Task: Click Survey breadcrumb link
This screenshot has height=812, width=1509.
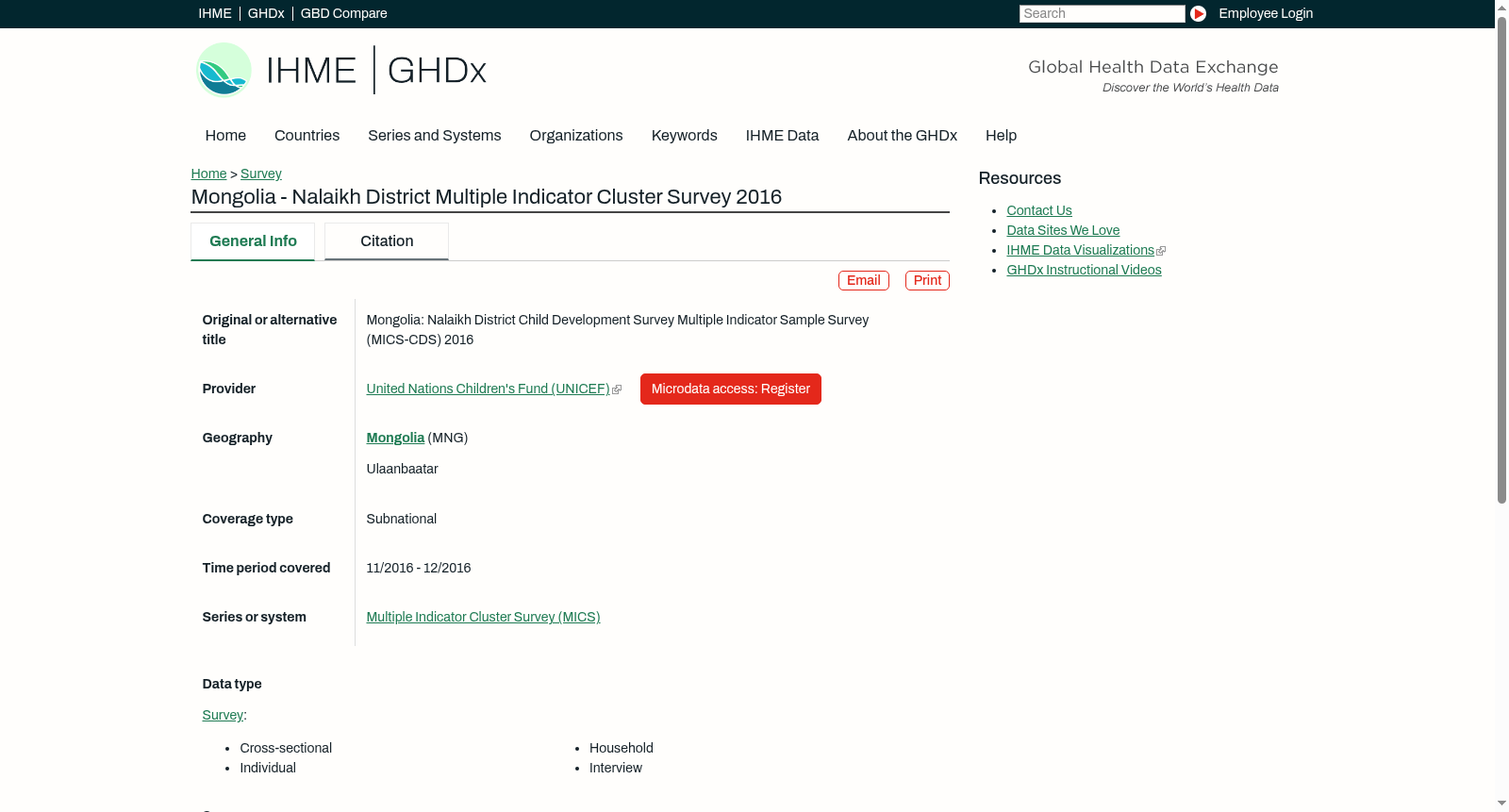Action: (260, 174)
